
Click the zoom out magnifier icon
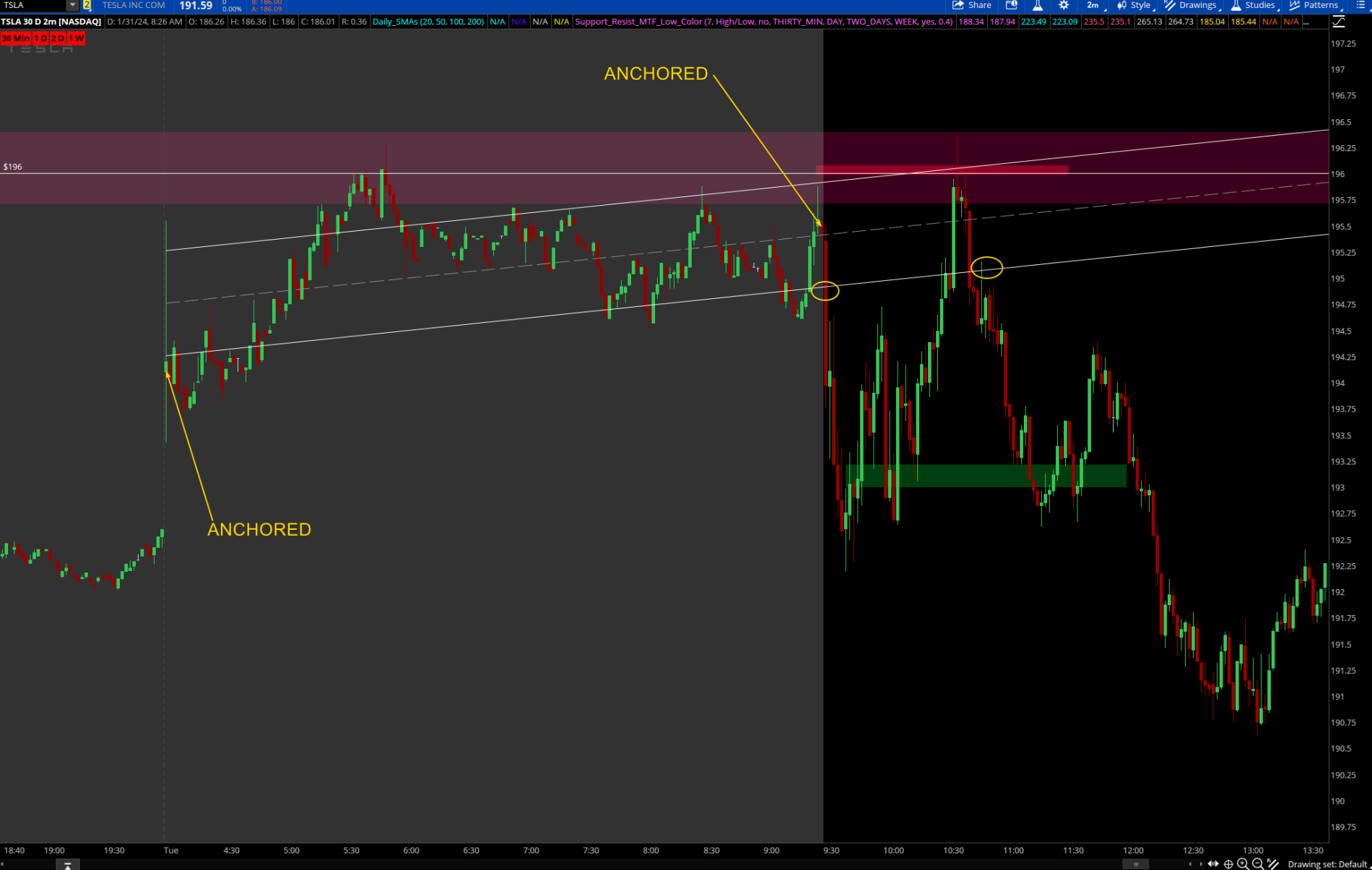[x=1258, y=864]
